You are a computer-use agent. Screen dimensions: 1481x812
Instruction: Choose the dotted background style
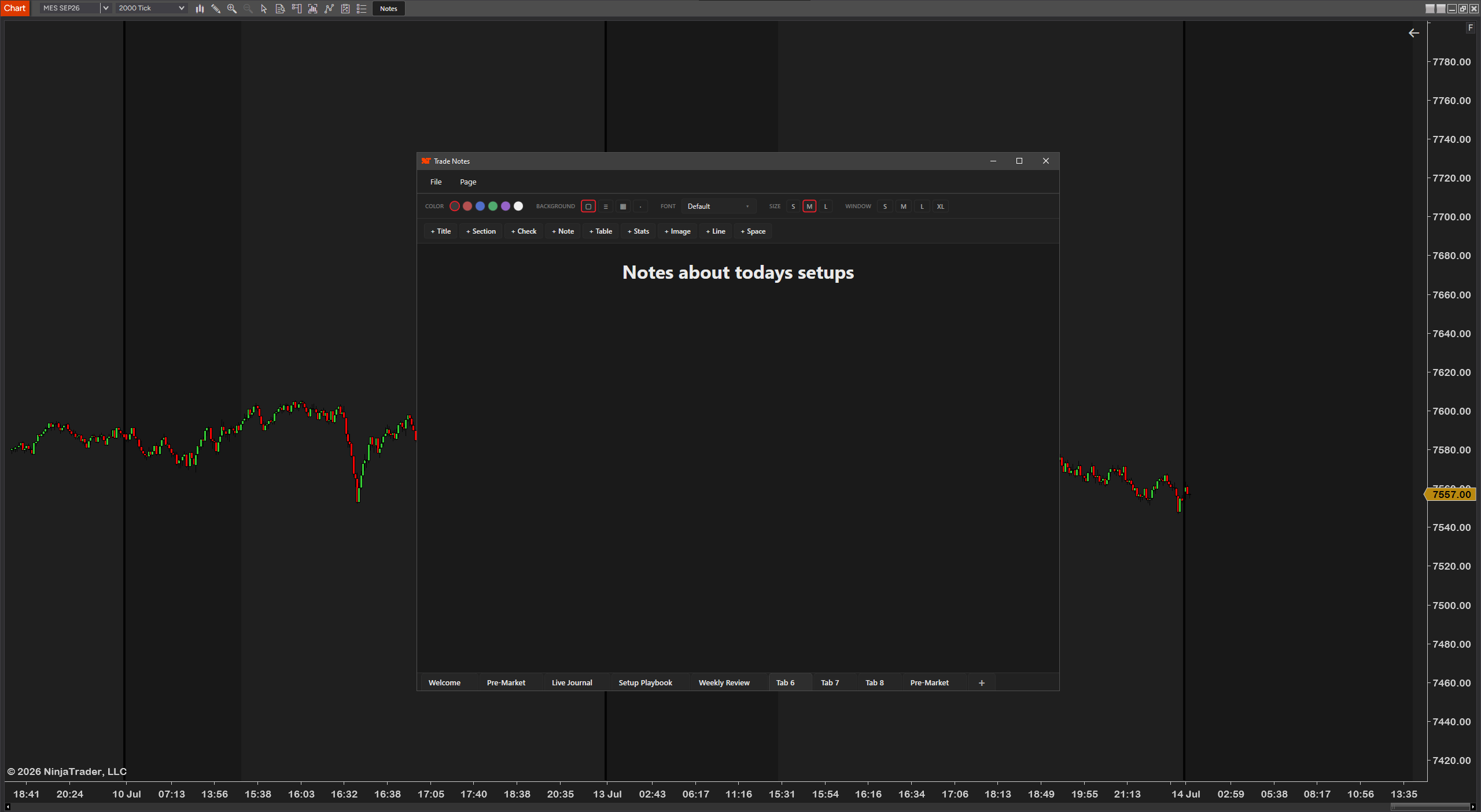pyautogui.click(x=640, y=206)
